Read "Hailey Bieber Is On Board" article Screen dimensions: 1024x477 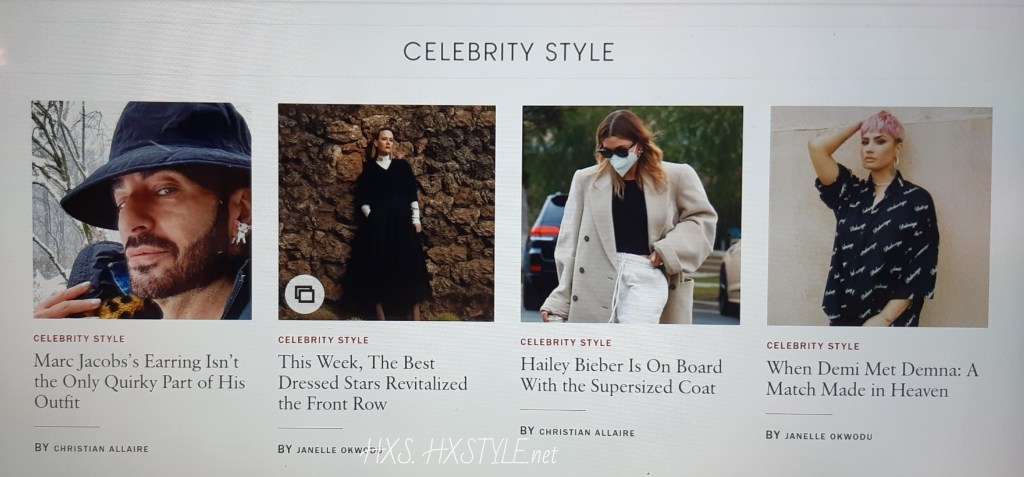point(621,376)
